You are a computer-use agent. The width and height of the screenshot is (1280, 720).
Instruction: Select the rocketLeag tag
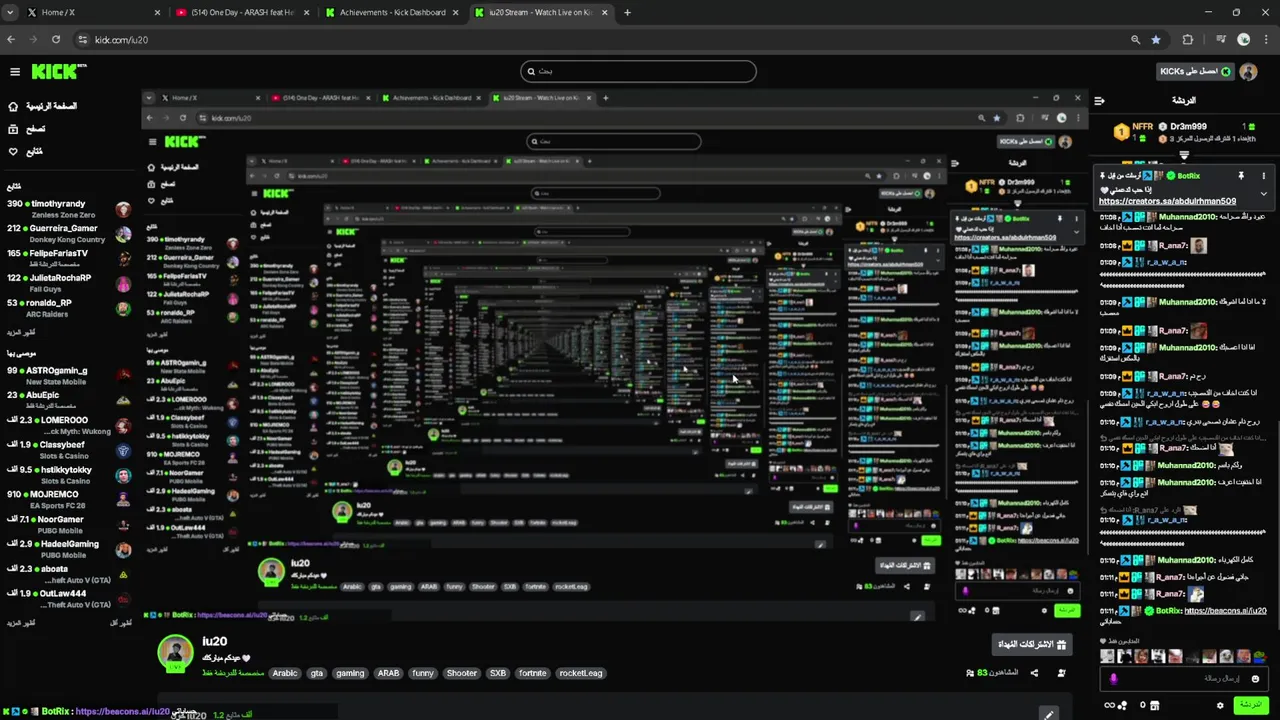(x=581, y=673)
